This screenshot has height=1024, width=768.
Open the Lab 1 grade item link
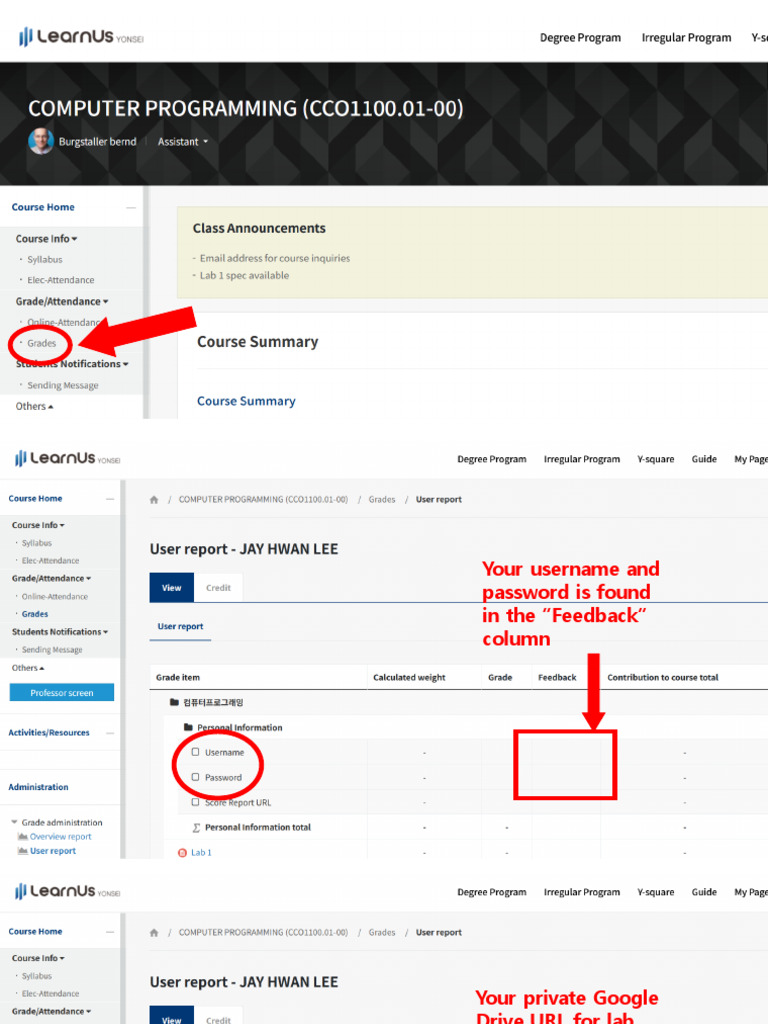click(201, 852)
